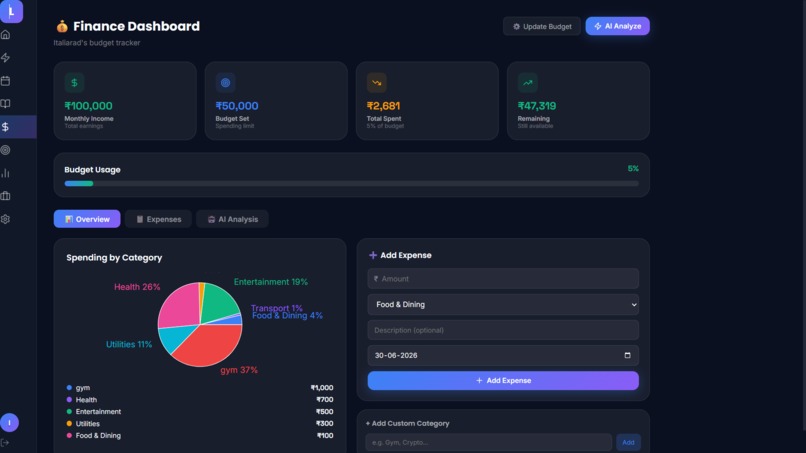The height and width of the screenshot is (453, 806).
Task: Click the wide Add Expense button
Action: pos(503,380)
